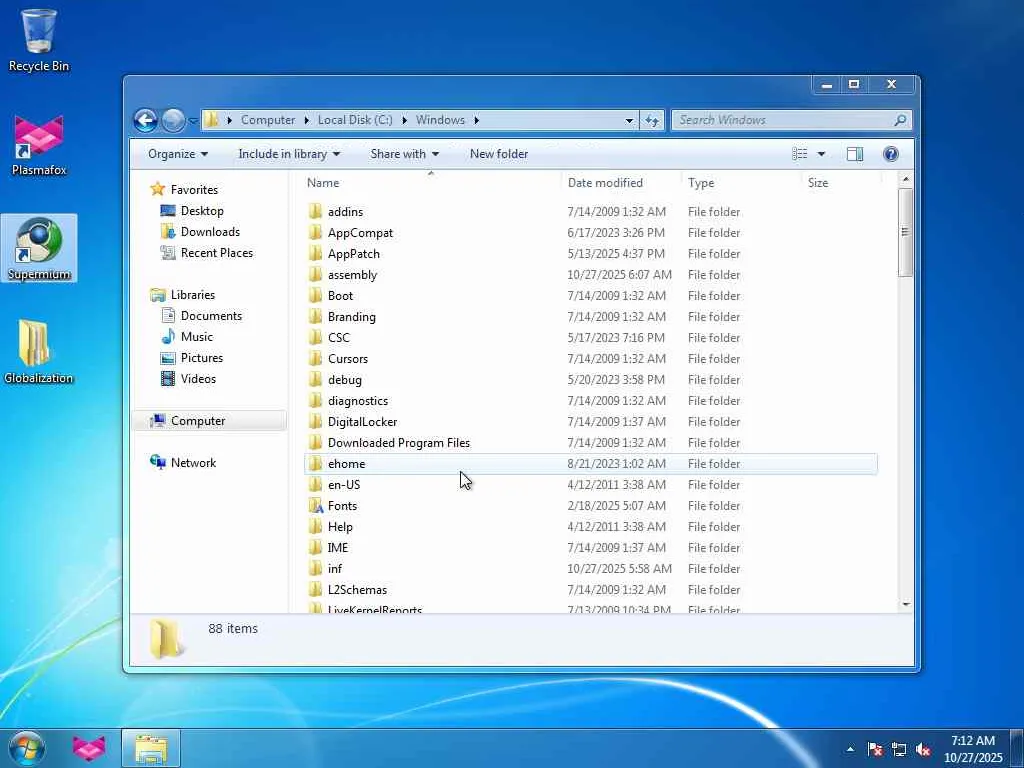This screenshot has height=768, width=1024.
Task: Sort the list by Name column
Action: [x=431, y=183]
